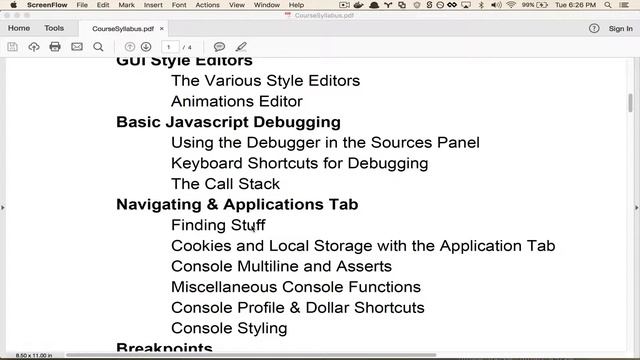The height and width of the screenshot is (360, 640).
Task: Click the AirPlay display menu bar icon
Action: click(x=466, y=5)
